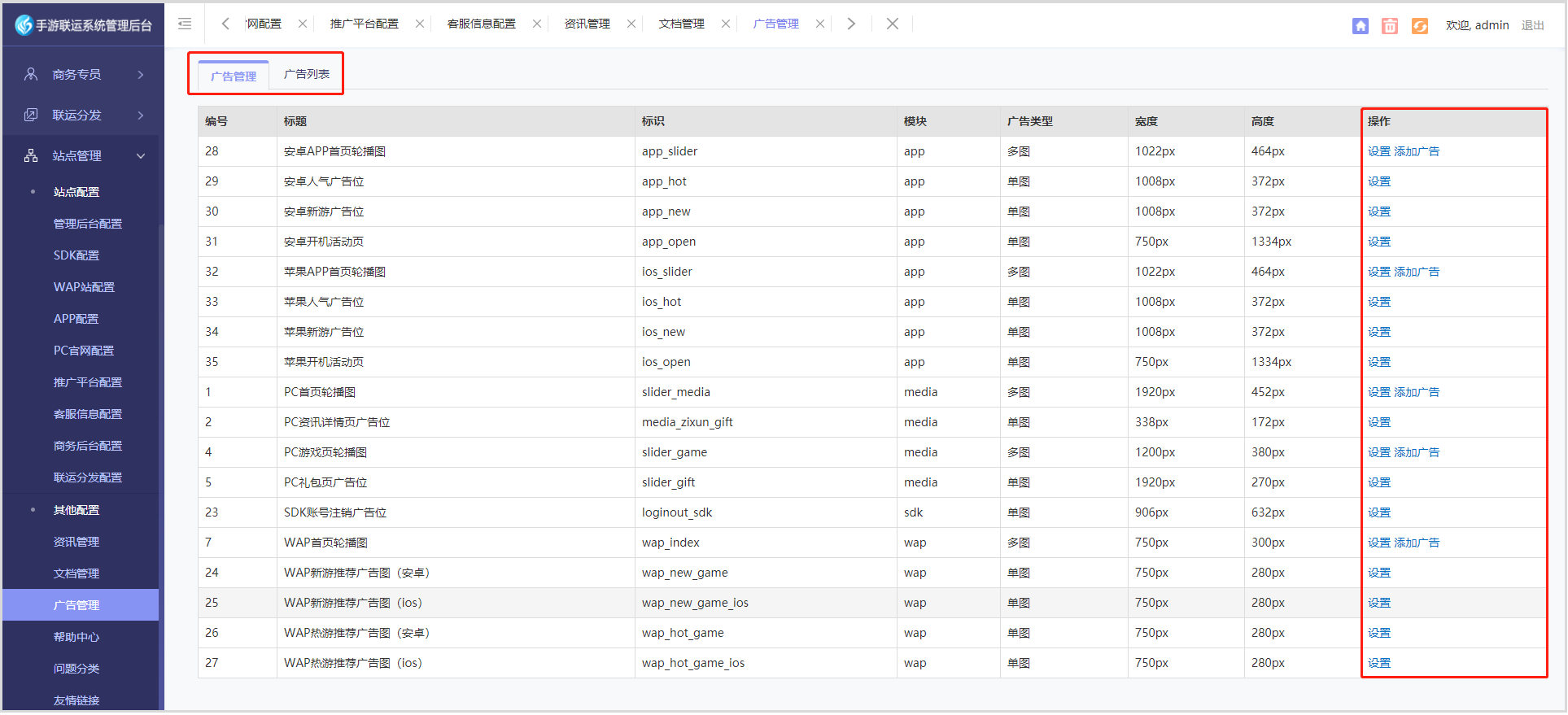This screenshot has width=1568, height=715.
Task: Click the red trash icon in header
Action: click(1390, 26)
